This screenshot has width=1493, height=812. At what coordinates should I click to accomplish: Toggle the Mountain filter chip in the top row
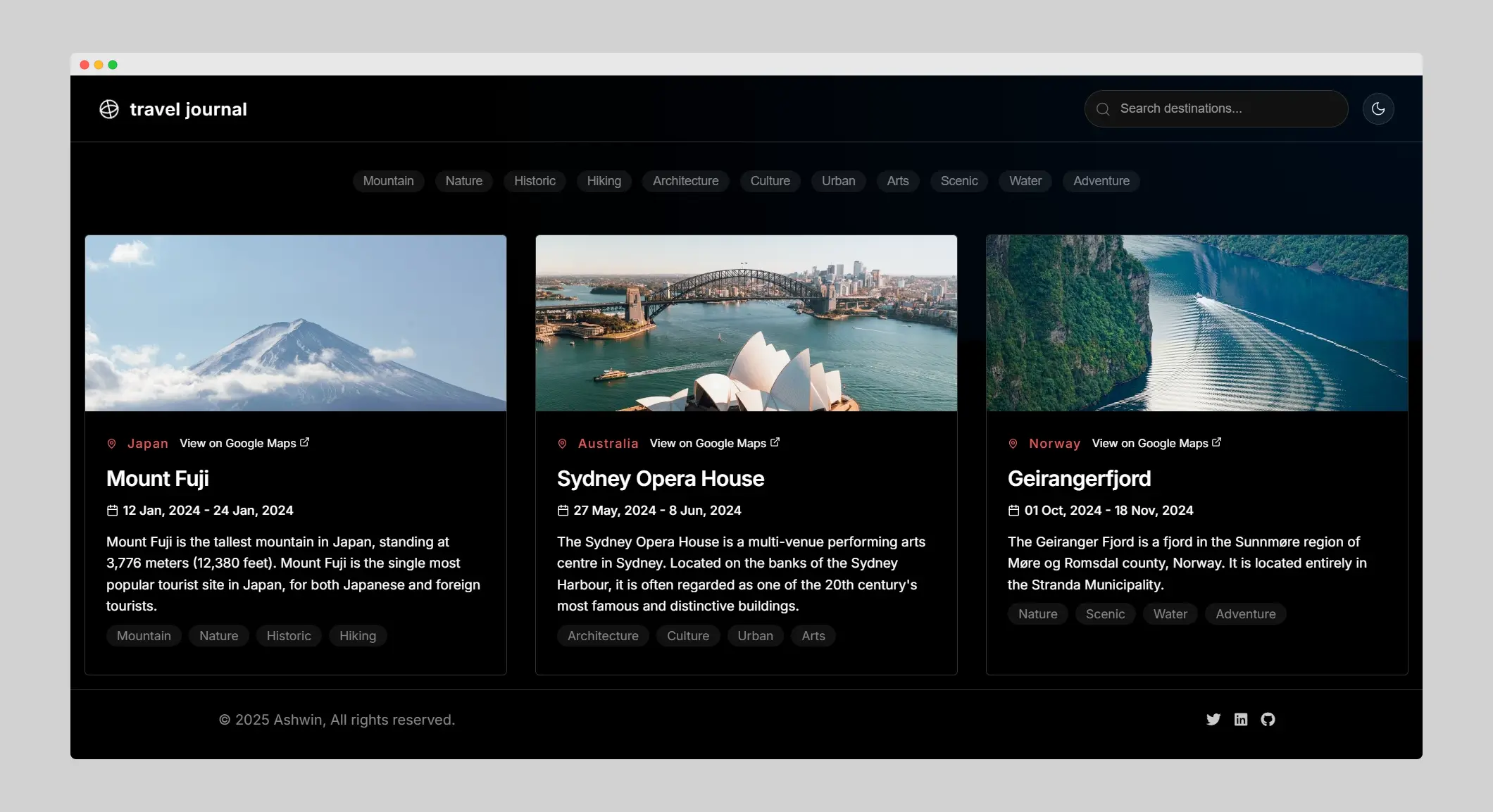coord(388,181)
